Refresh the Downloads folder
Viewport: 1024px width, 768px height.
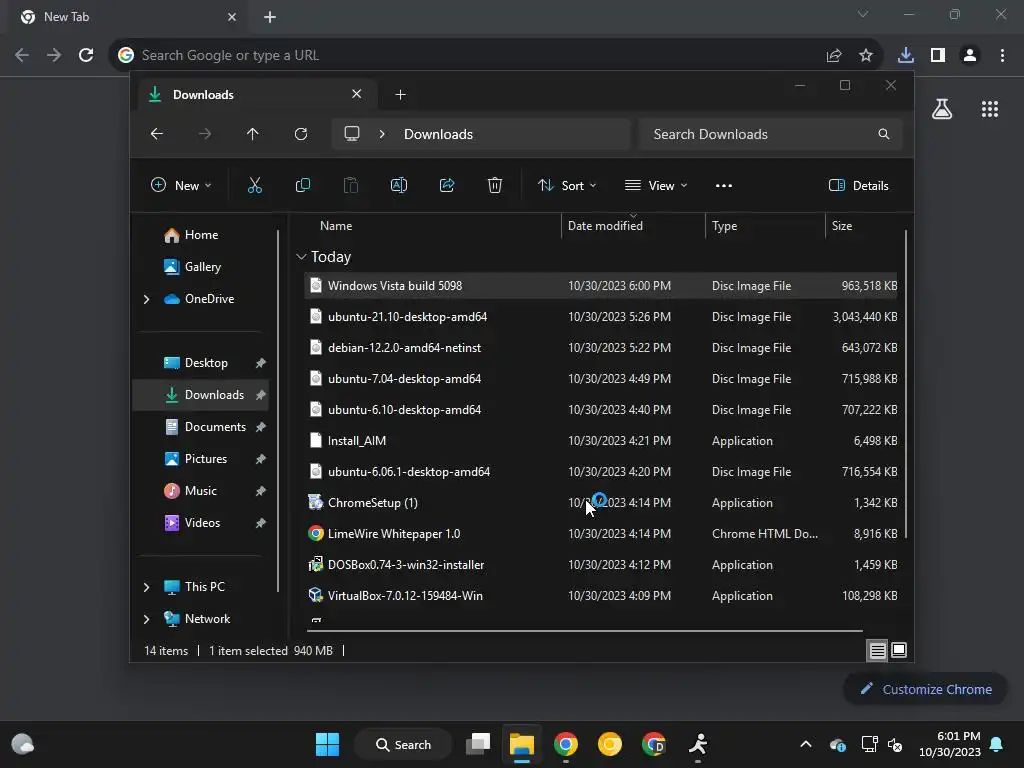pyautogui.click(x=300, y=134)
